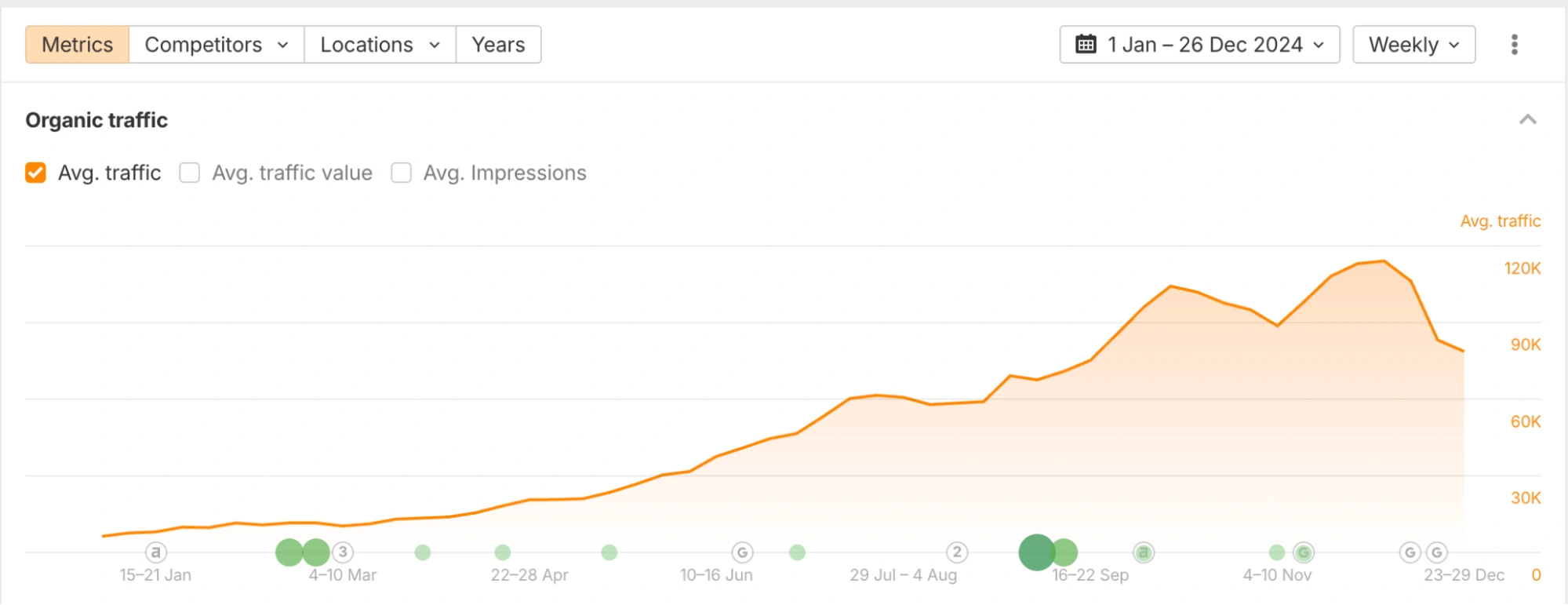Image resolution: width=1568 pixels, height=605 pixels.
Task: Click the 'G' marker near 10–16 Jun
Action: (742, 552)
